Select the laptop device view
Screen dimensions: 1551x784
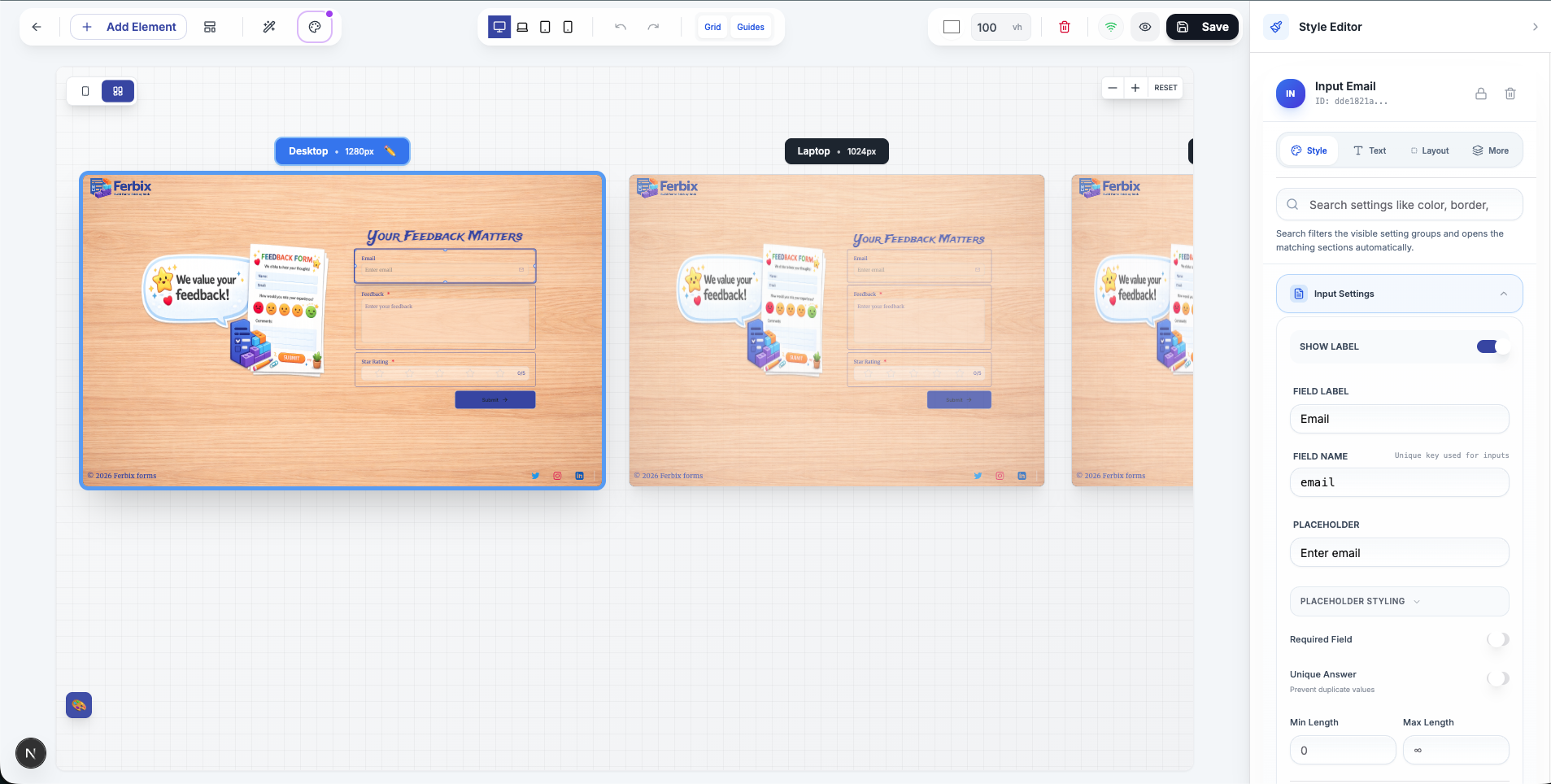[x=522, y=27]
